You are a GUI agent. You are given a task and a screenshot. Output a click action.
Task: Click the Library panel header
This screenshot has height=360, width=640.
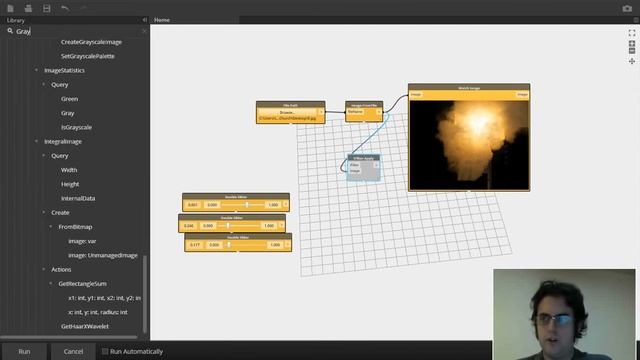(x=16, y=20)
